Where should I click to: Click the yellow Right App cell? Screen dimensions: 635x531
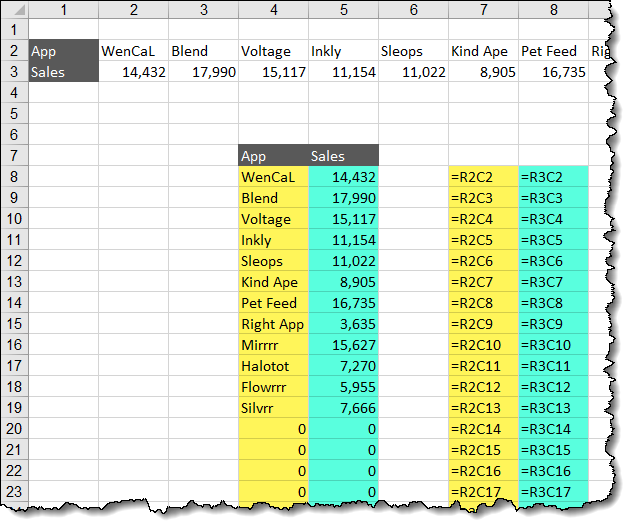pos(273,324)
